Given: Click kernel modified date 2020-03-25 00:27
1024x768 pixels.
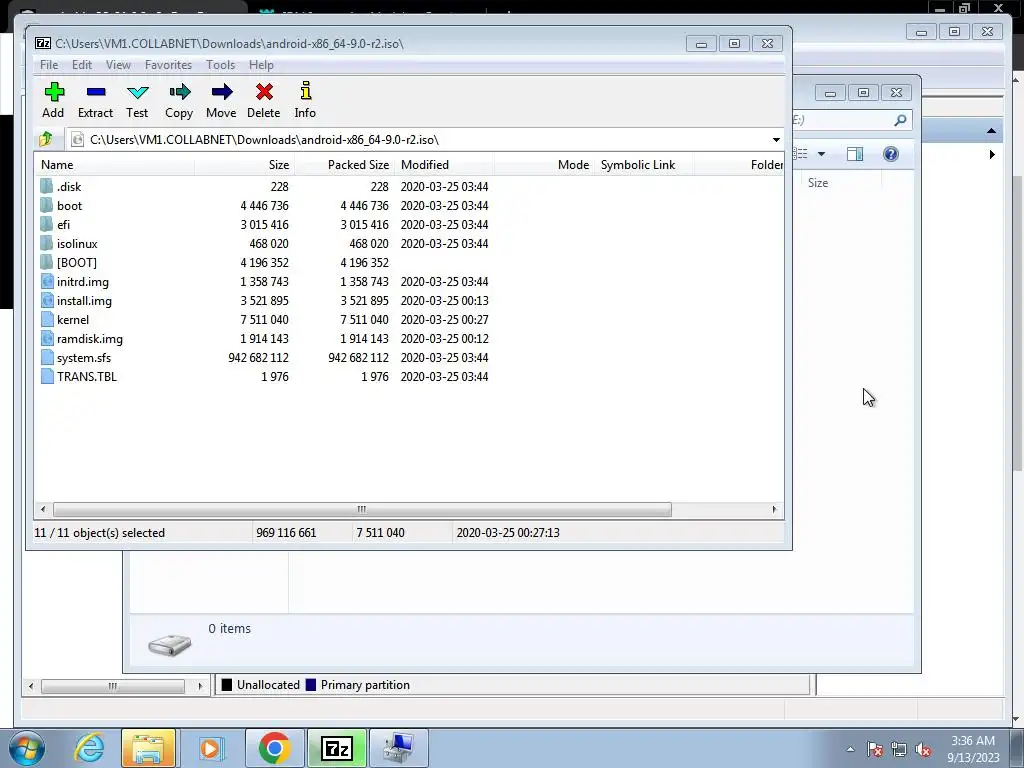Looking at the screenshot, I should [444, 319].
